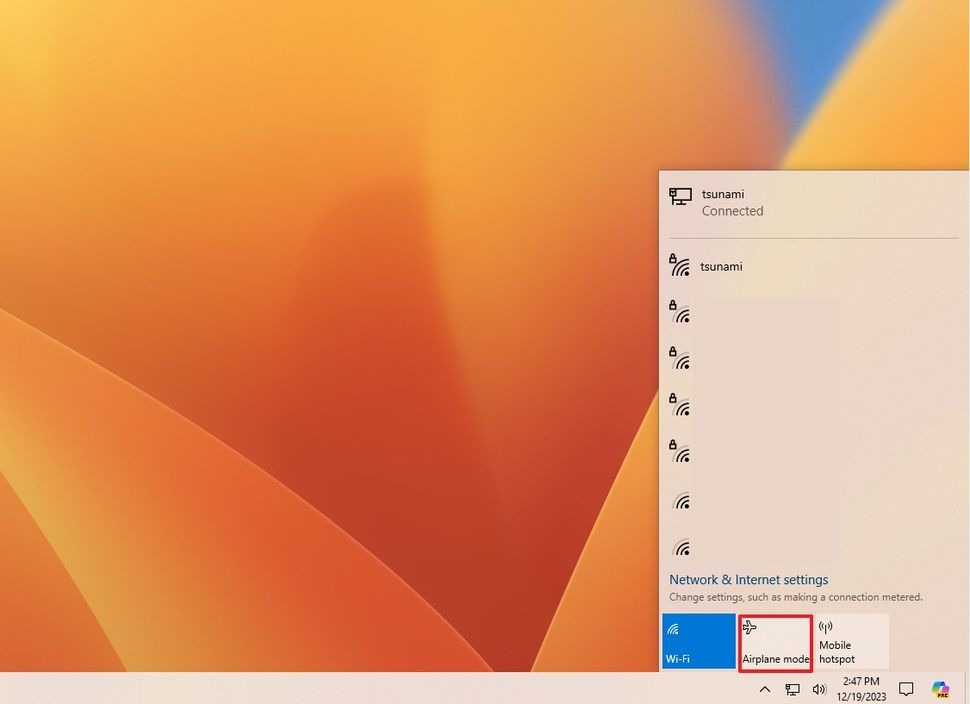Select the connected tsunami Ethernet entry
The height and width of the screenshot is (704, 970).
pos(813,202)
